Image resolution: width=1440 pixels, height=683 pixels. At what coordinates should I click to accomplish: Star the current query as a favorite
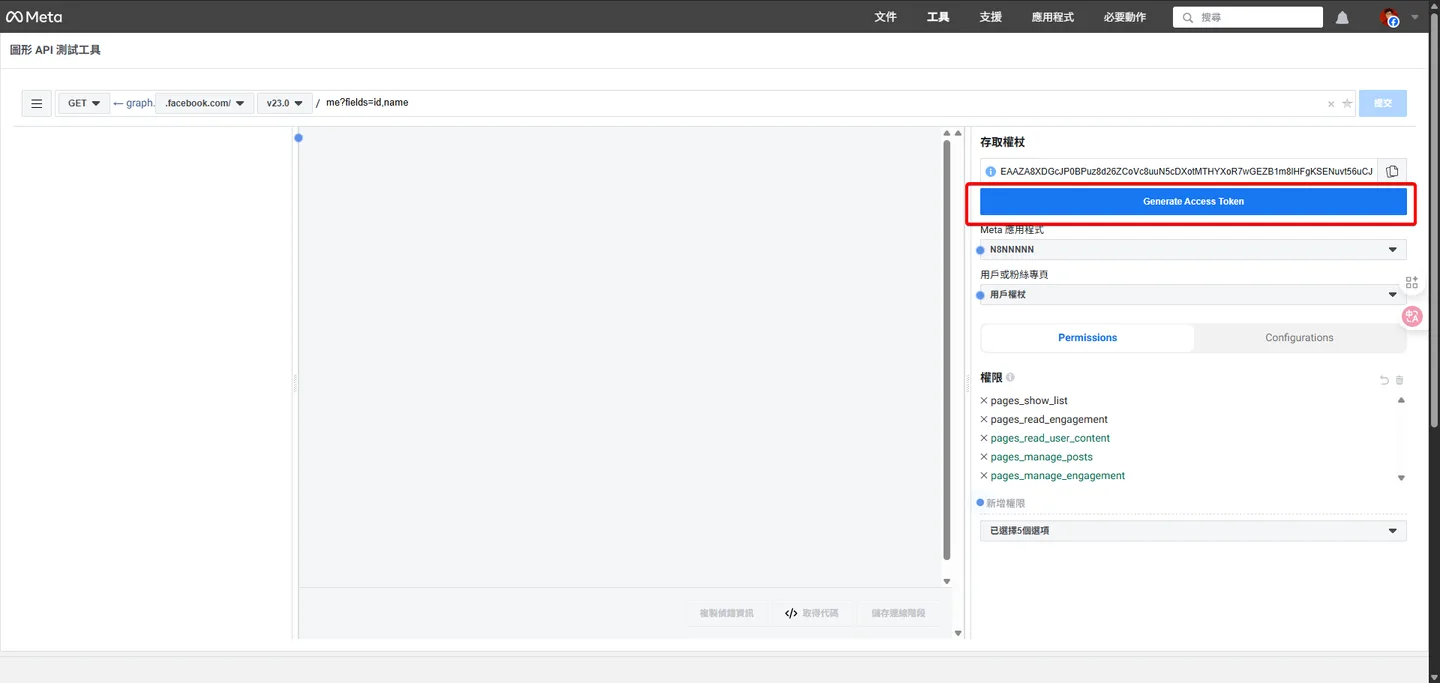pyautogui.click(x=1347, y=103)
